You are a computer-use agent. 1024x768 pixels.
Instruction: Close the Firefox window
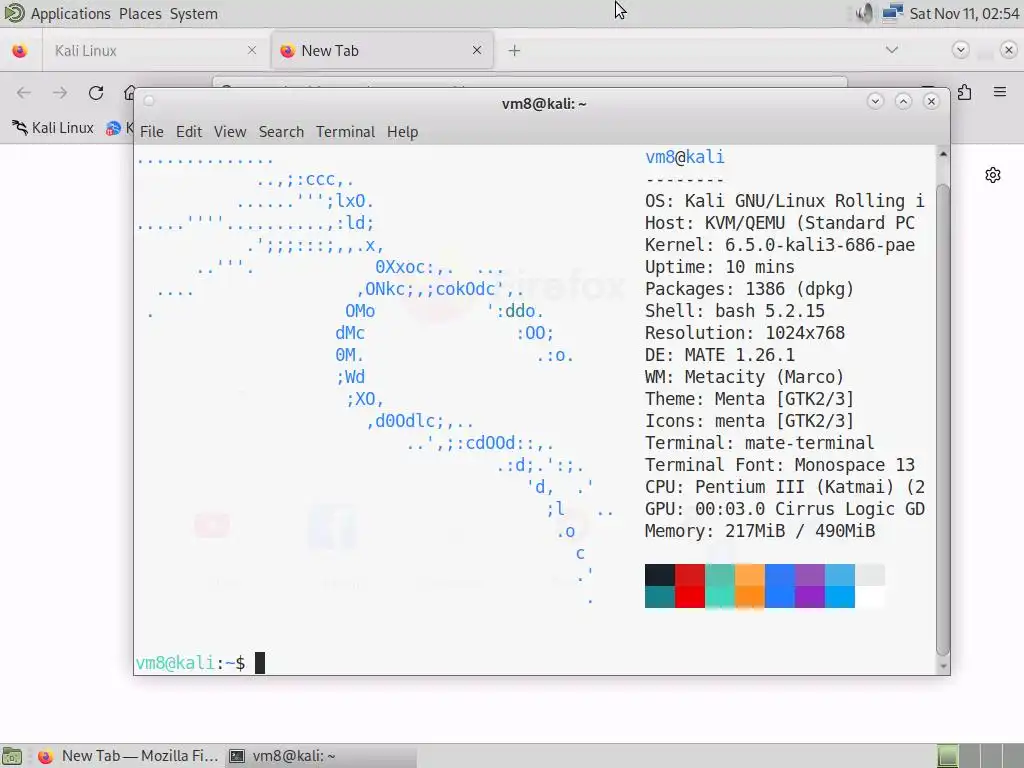1008,50
